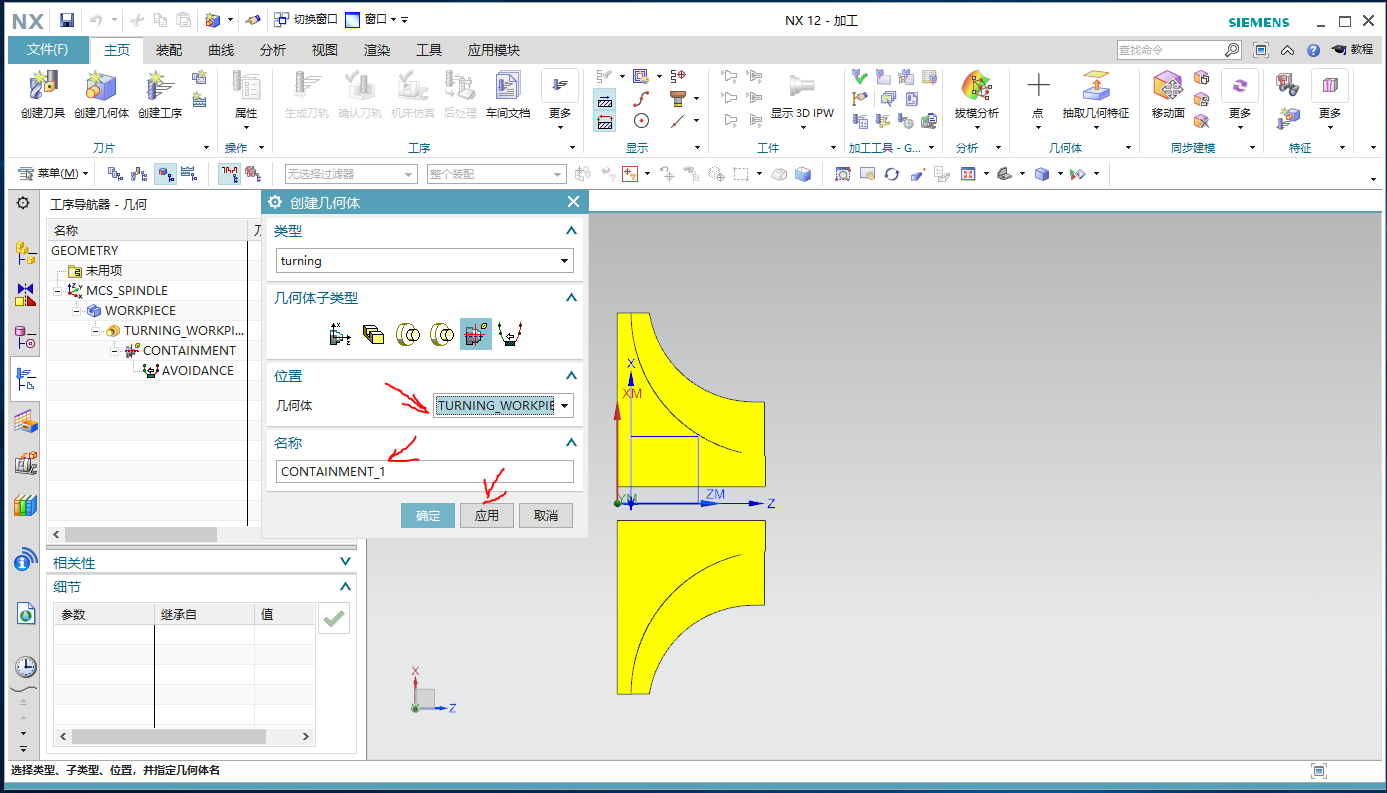Collapse the WORKPIECE tree node
Screen dimensions: 1387x793
point(78,310)
